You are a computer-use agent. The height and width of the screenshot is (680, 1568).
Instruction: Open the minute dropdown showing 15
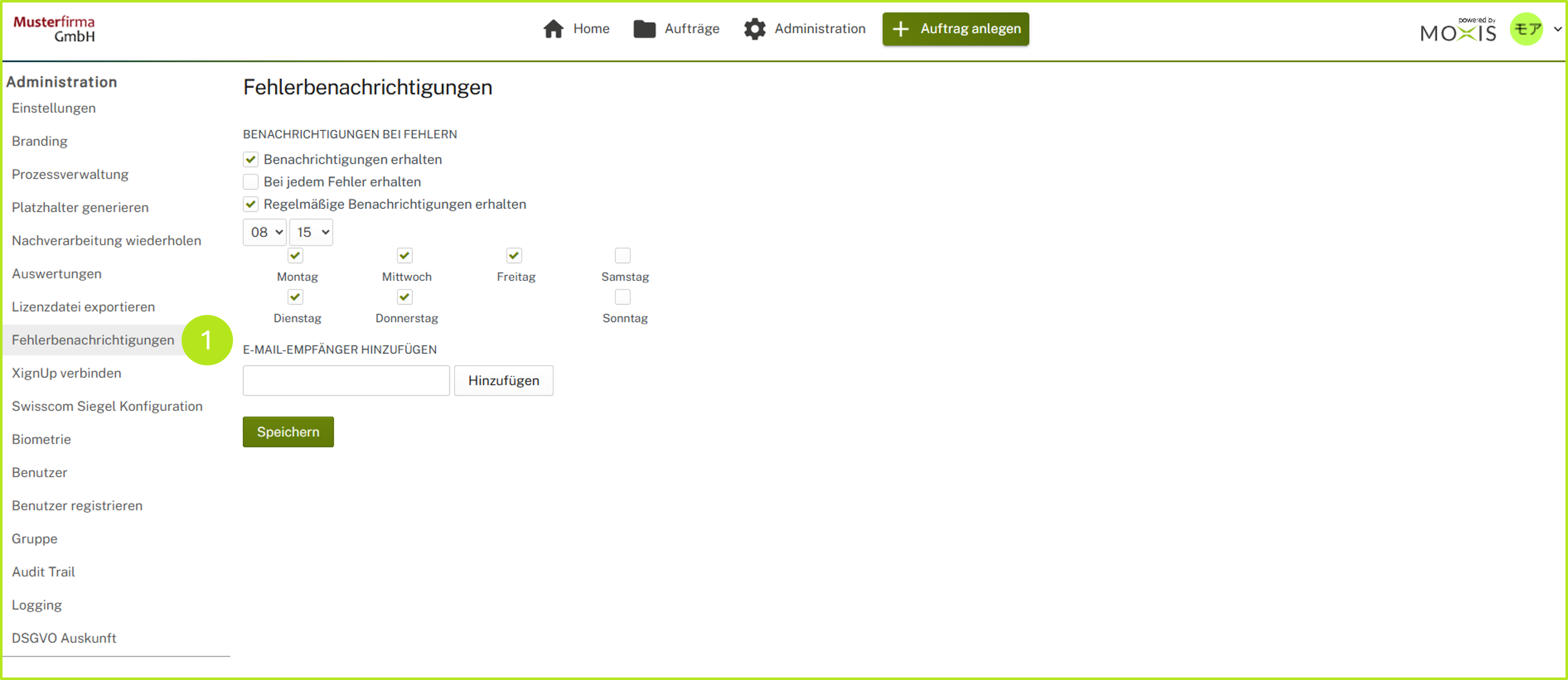[311, 232]
